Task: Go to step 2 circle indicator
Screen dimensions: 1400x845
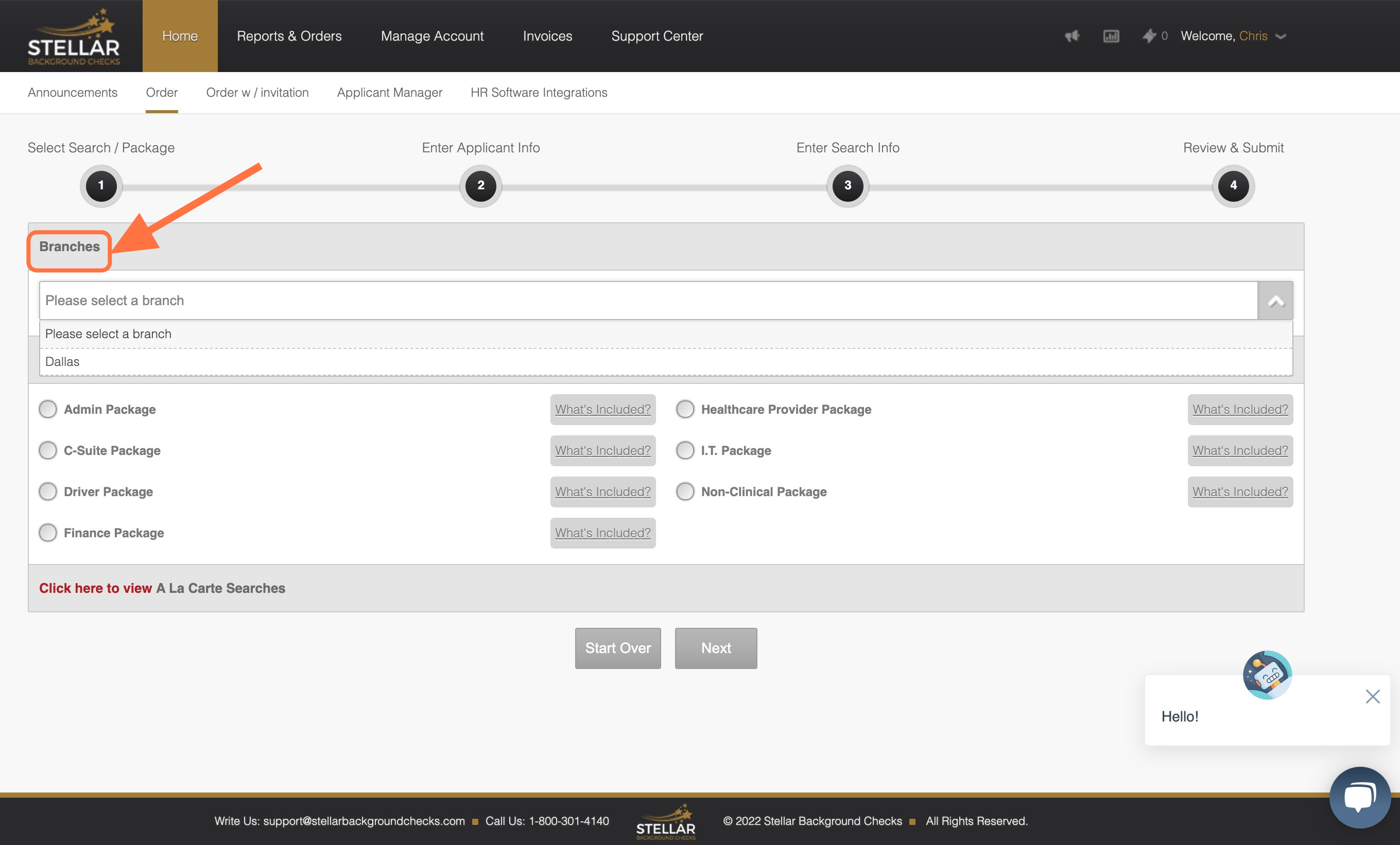Action: click(481, 186)
